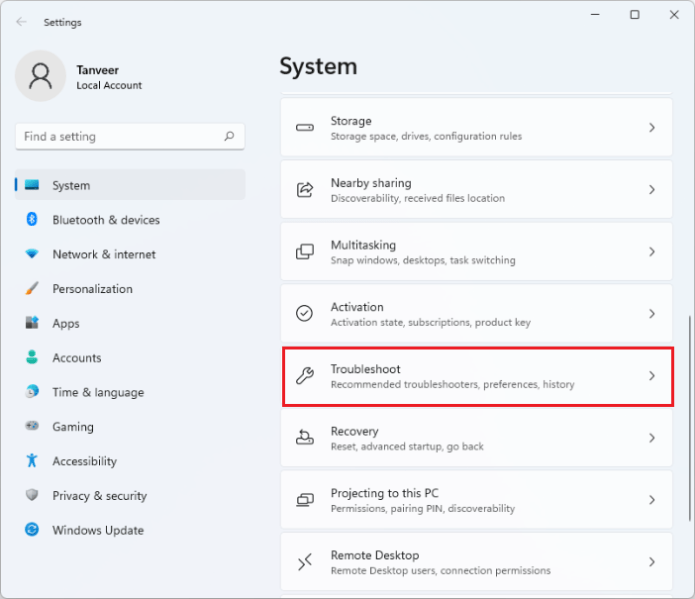Open the Storage settings title

(351, 121)
